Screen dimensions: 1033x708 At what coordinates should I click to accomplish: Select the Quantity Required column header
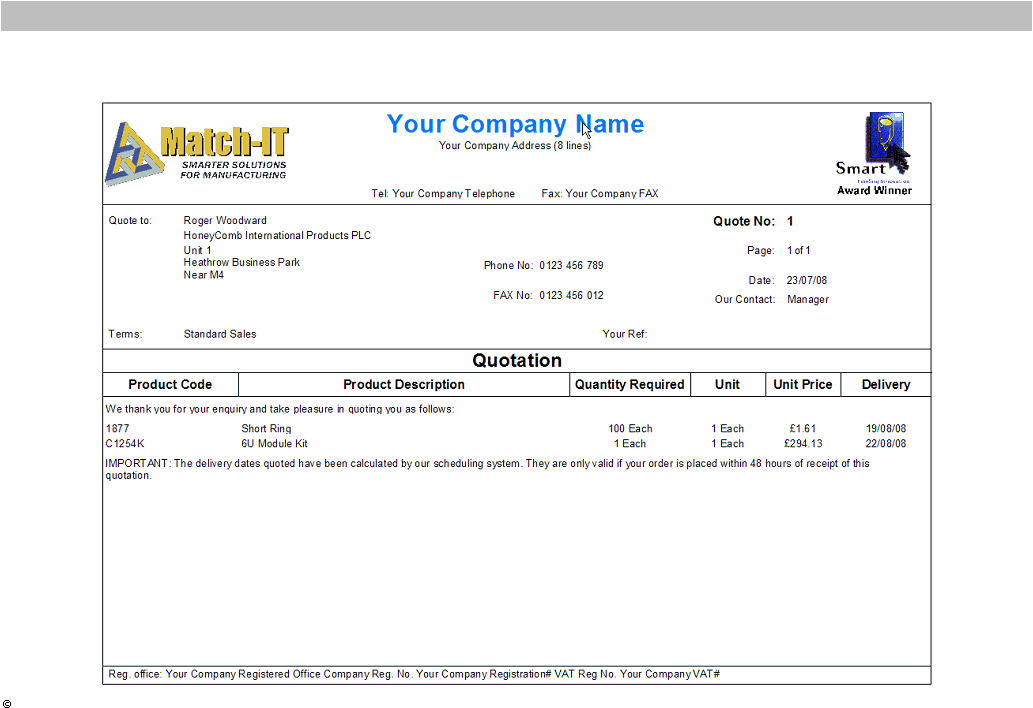pos(629,385)
